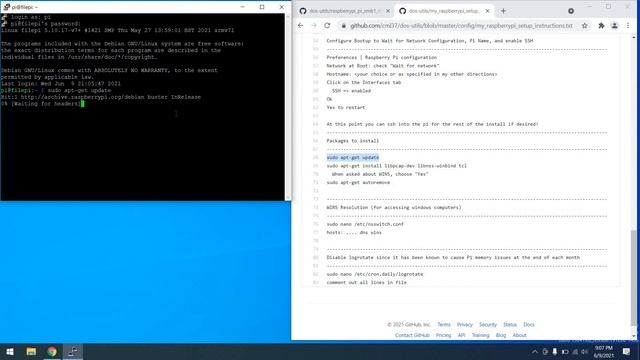Click the Chrome media control icon
Screen dimensions: 640x360
click(x=571, y=11)
